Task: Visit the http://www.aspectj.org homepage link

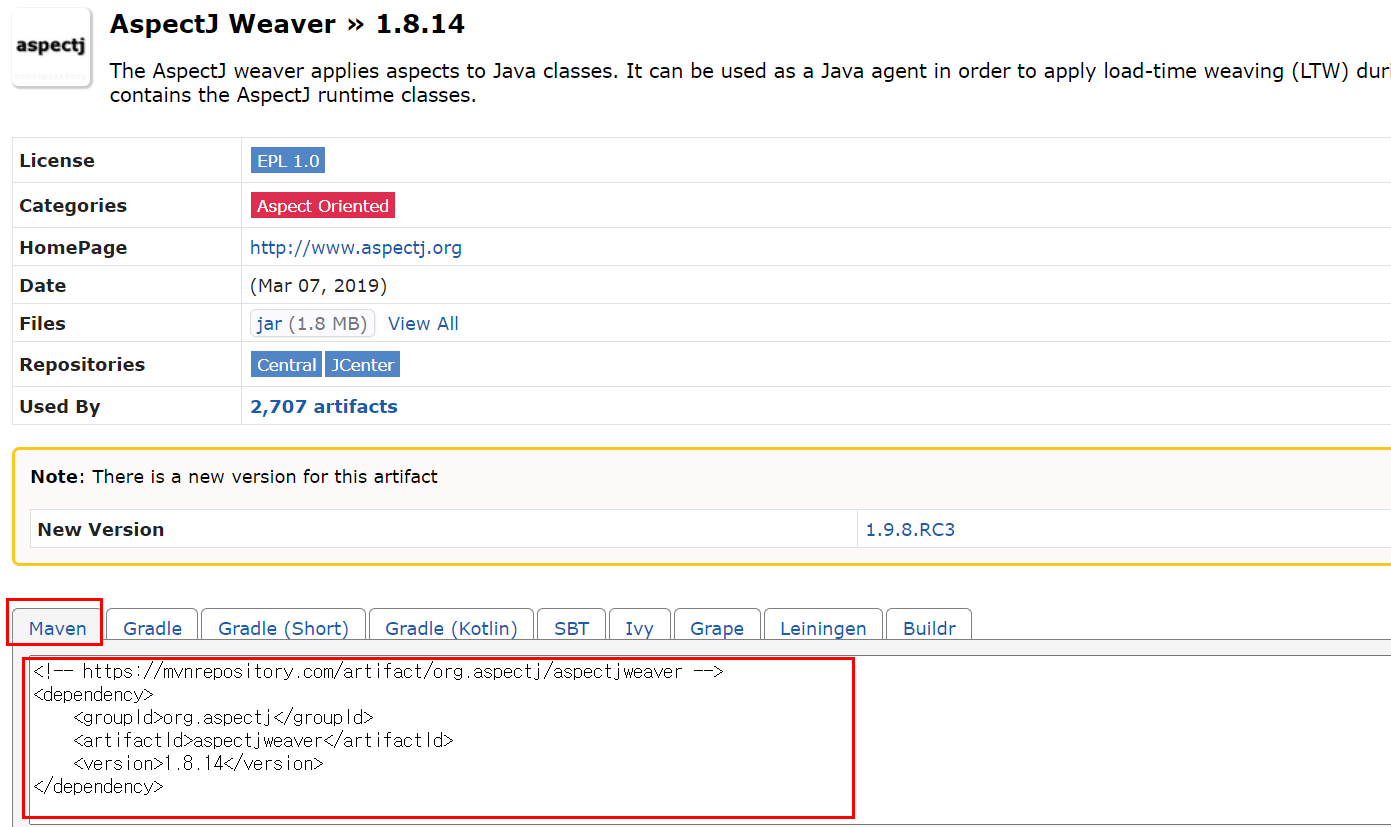Action: 356,248
